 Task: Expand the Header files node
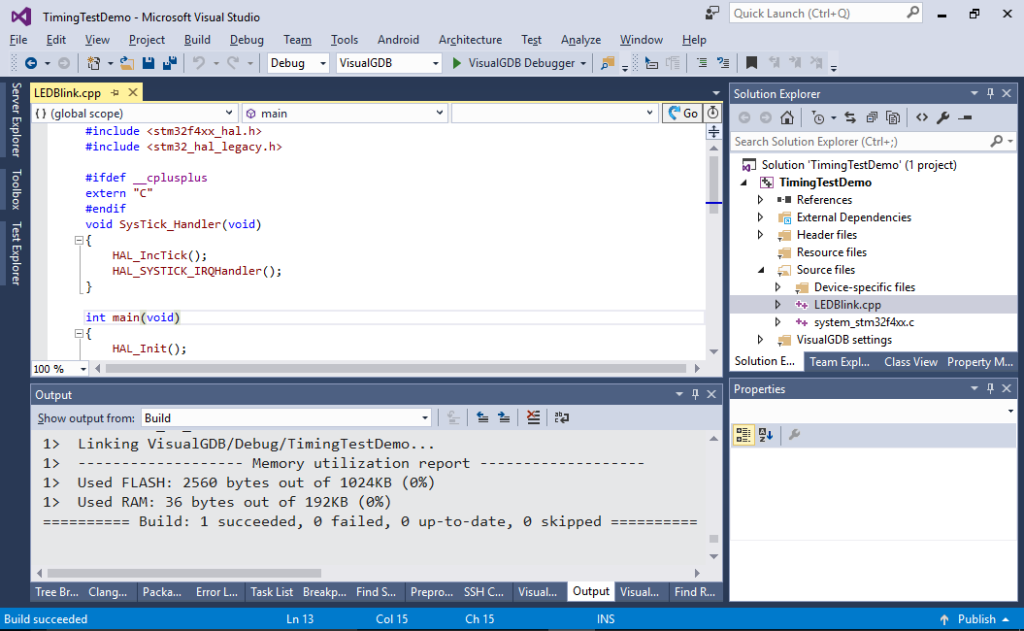[761, 234]
